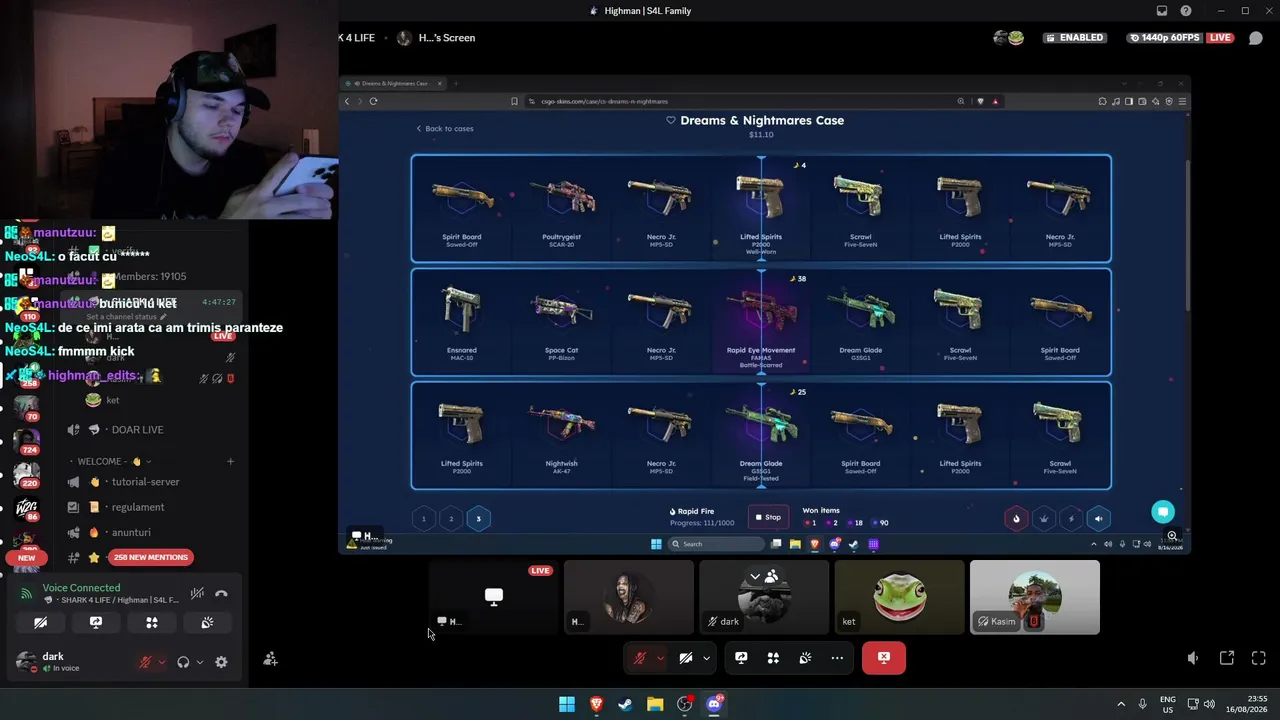
Task: Open input device options arrow in user panel
Action: click(161, 662)
